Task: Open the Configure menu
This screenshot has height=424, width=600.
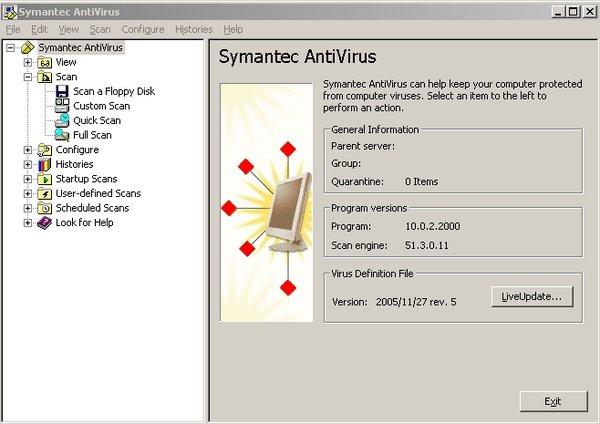Action: click(143, 29)
